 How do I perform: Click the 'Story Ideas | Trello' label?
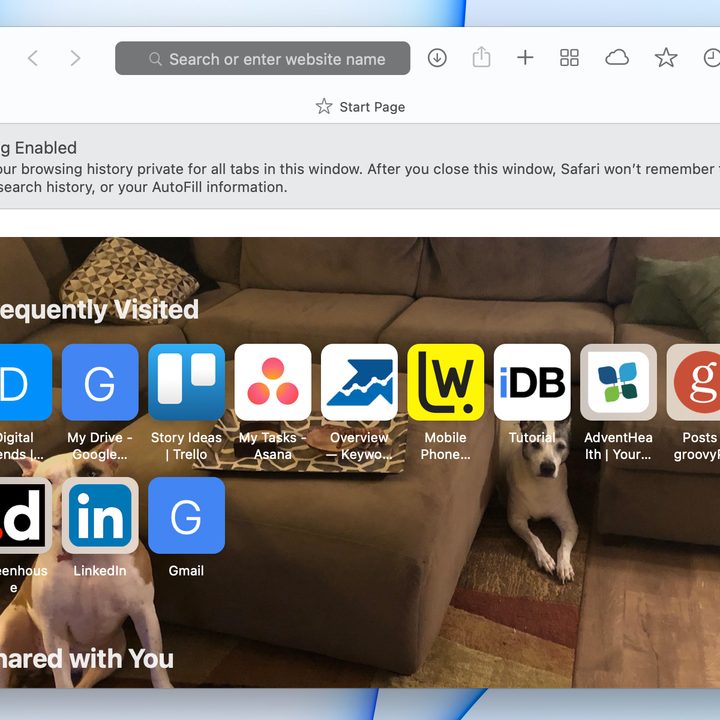click(x=186, y=446)
